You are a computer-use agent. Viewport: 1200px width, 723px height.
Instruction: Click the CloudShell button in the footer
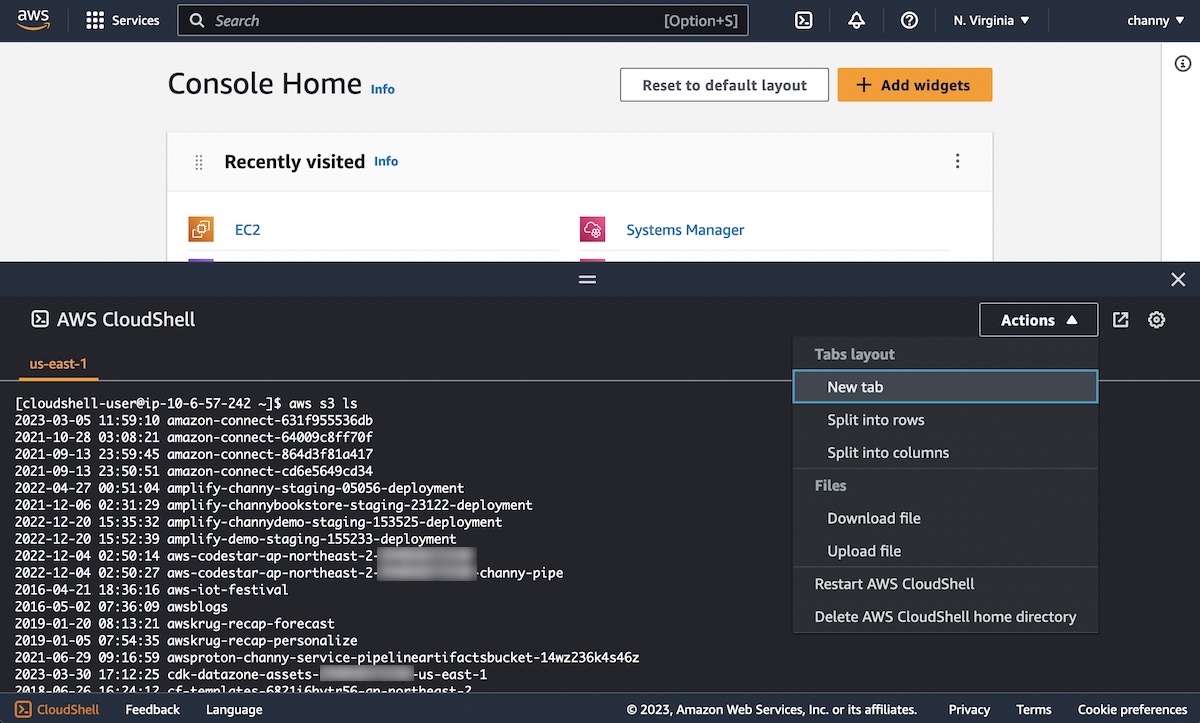58,710
